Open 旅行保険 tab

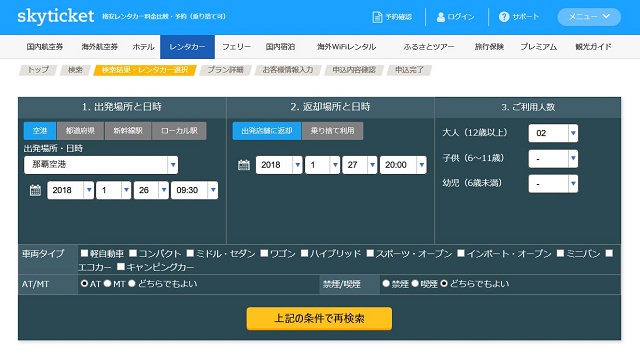point(489,47)
